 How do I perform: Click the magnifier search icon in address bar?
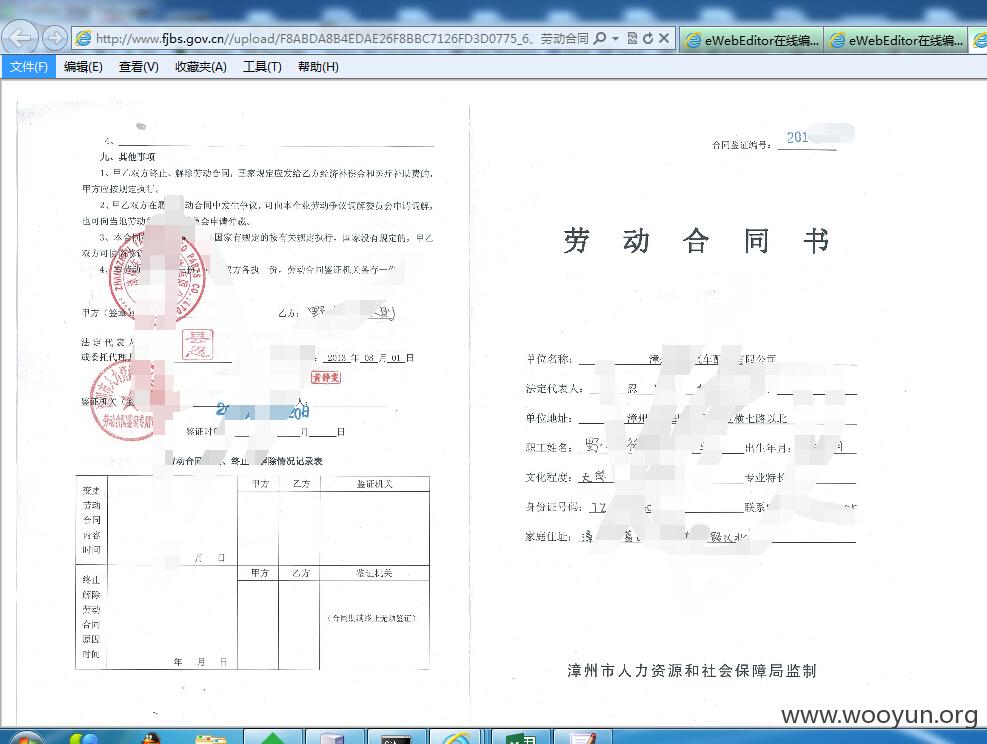[600, 38]
